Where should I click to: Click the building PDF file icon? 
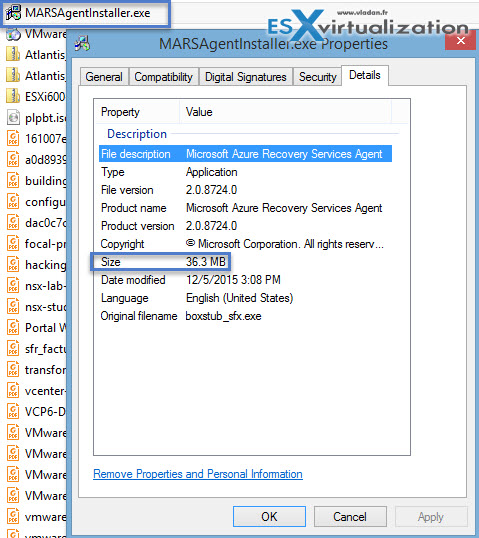(x=13, y=181)
